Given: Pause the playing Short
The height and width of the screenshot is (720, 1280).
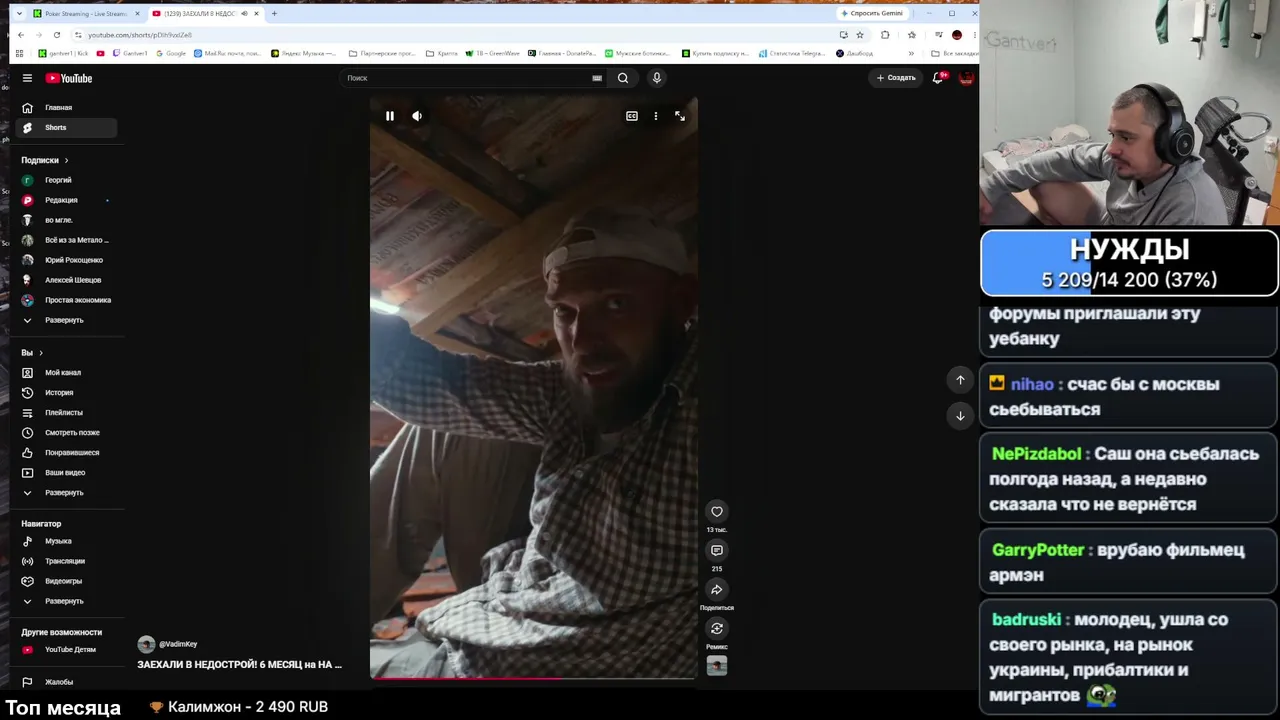Looking at the screenshot, I should click(x=390, y=116).
